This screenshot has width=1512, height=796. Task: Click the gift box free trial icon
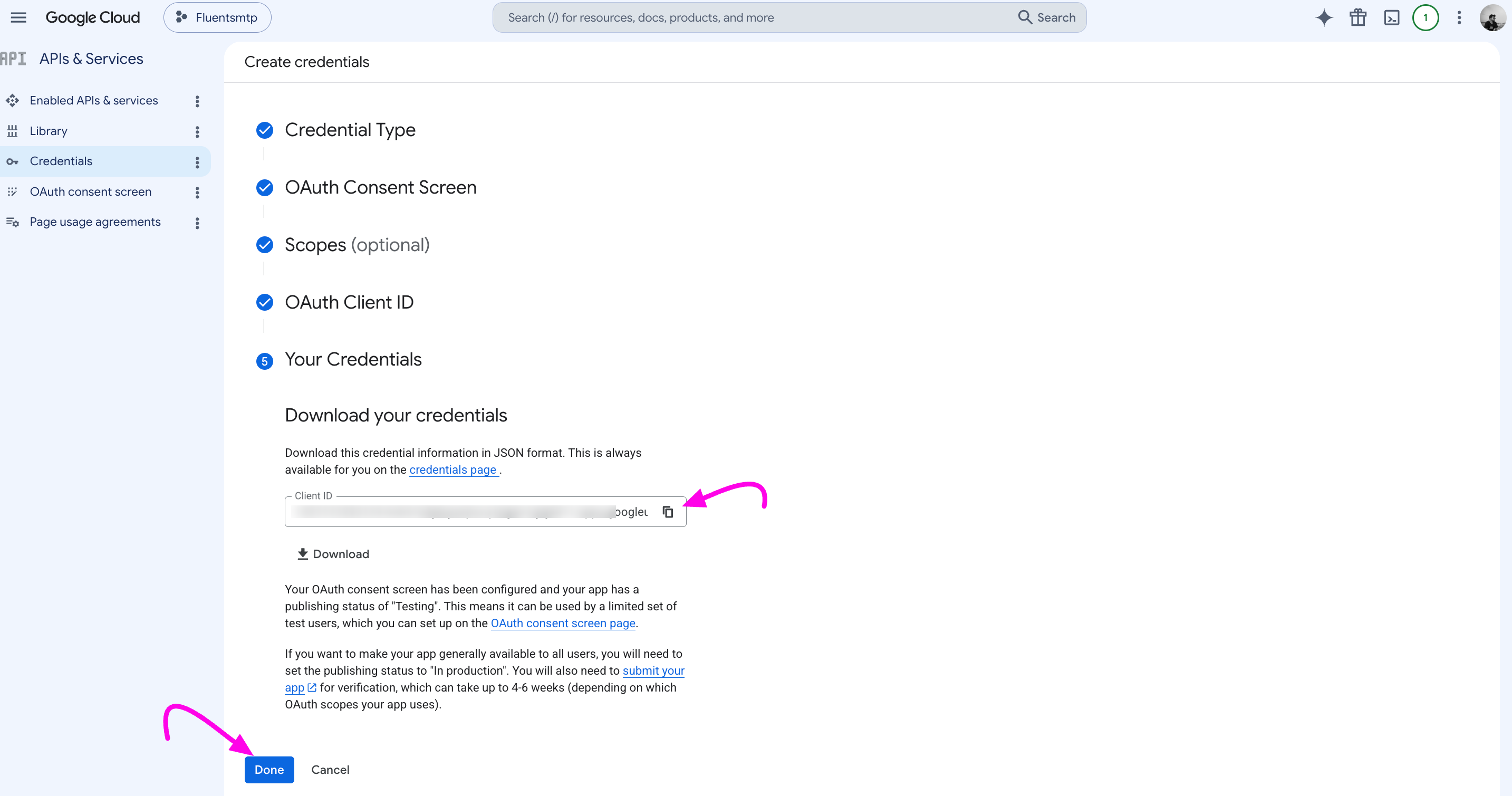click(x=1358, y=17)
